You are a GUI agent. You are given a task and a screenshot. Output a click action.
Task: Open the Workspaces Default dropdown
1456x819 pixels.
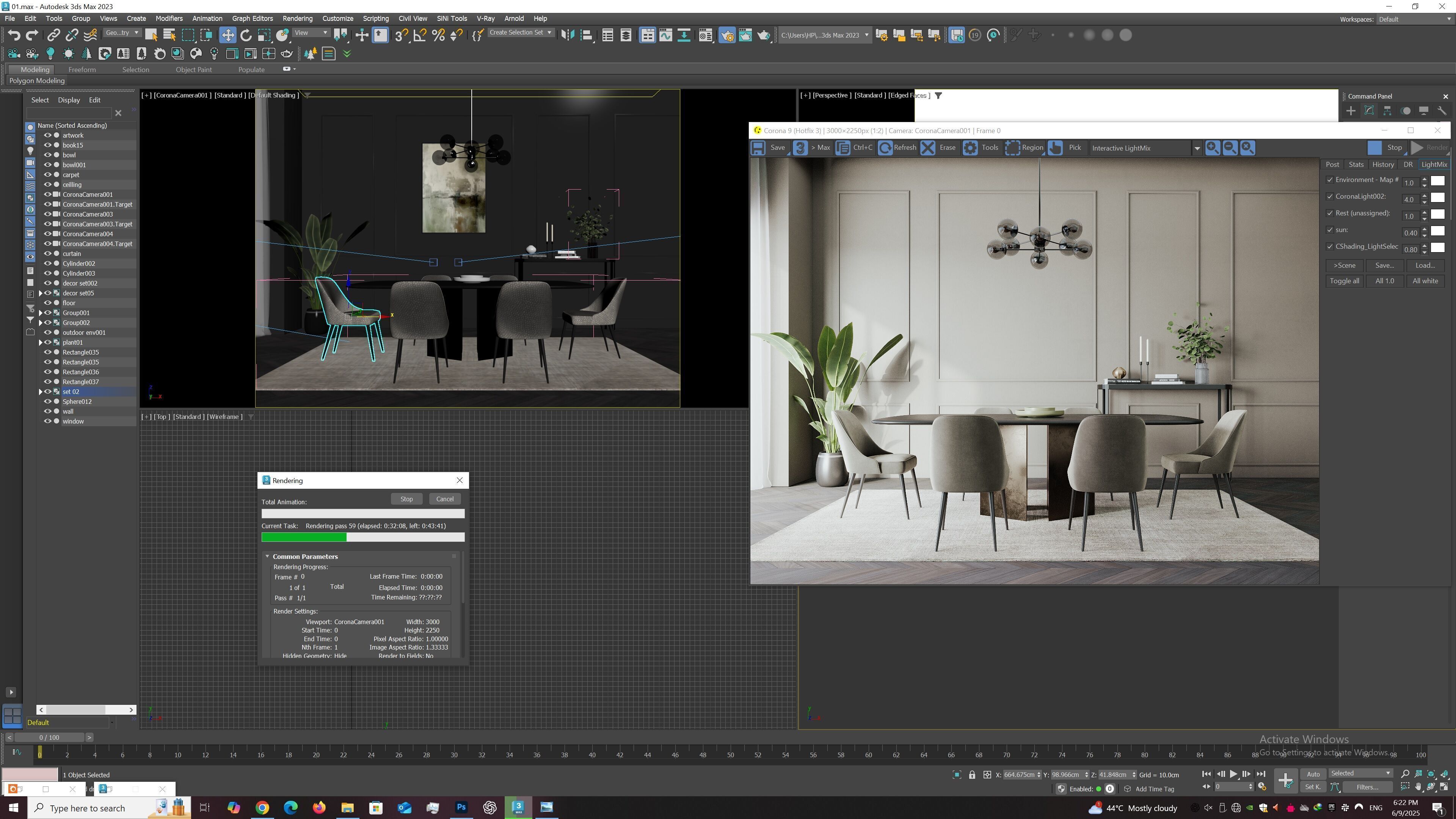pos(1414,19)
